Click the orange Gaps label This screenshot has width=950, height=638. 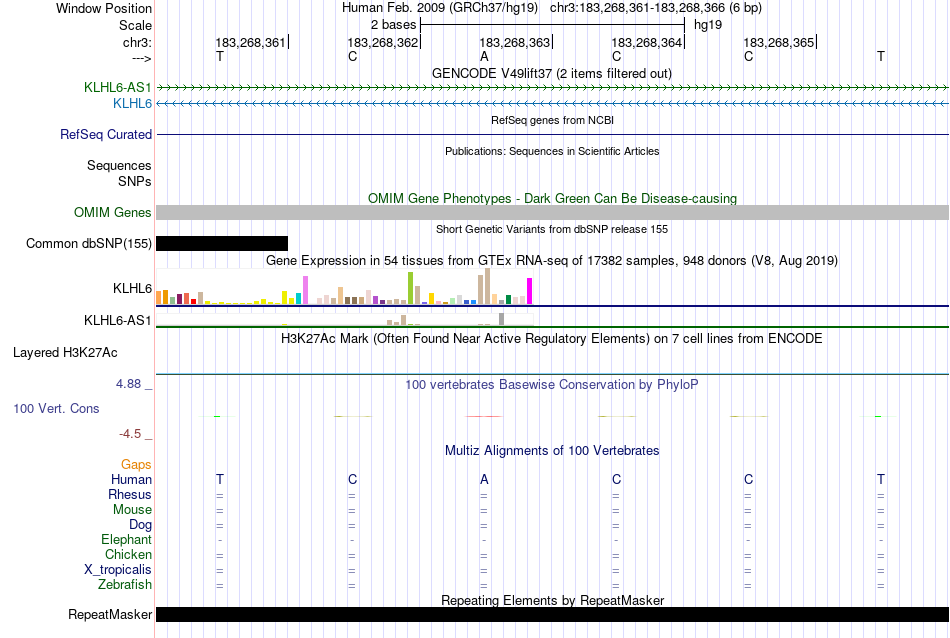(x=136, y=464)
